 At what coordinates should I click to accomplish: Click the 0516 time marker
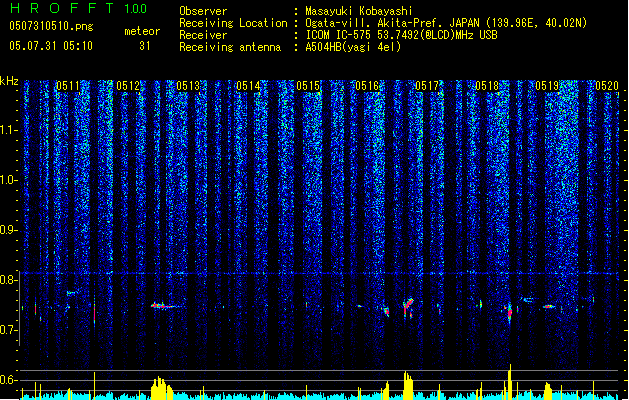point(367,86)
